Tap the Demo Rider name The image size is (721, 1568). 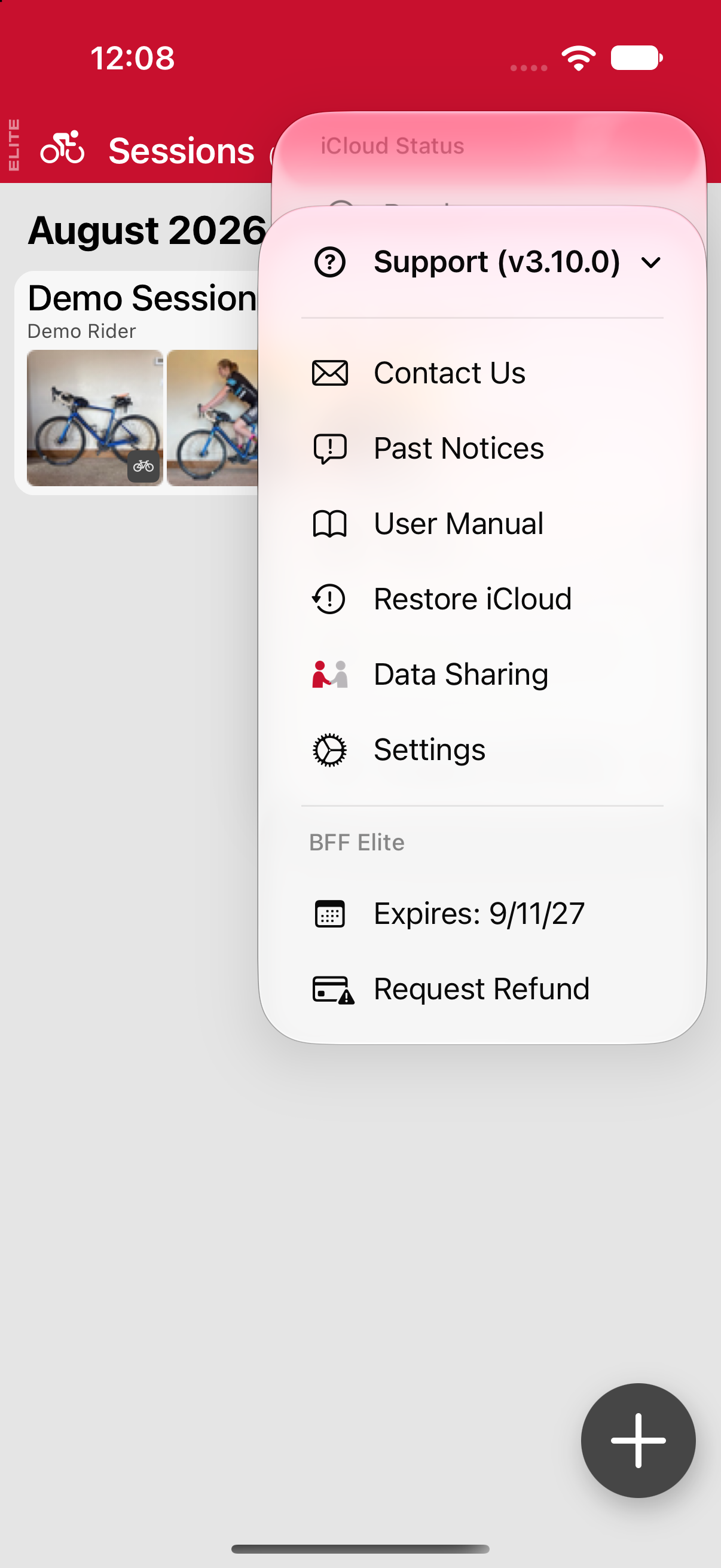pyautogui.click(x=81, y=331)
